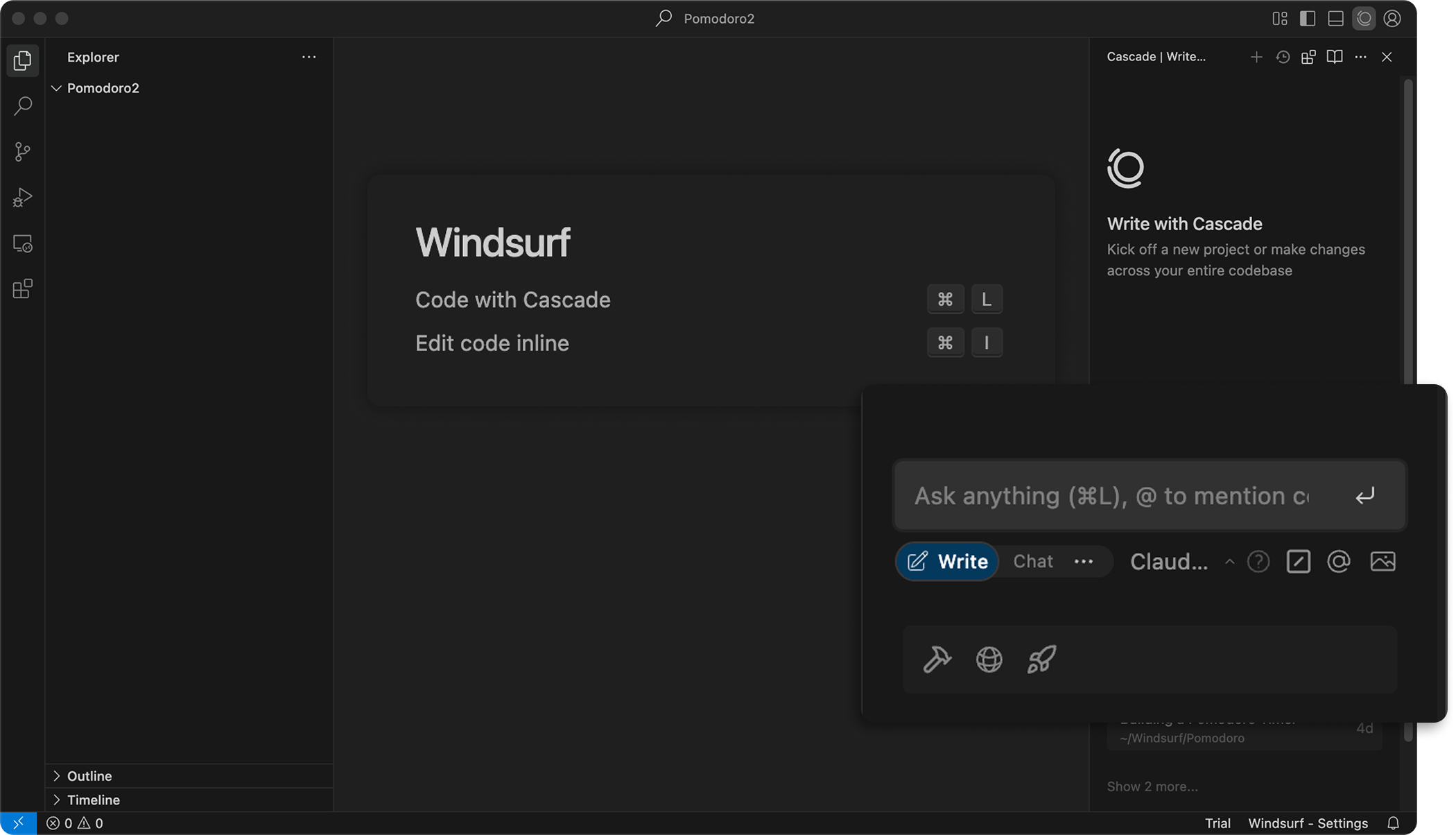Viewport: 1456px width, 835px height.
Task: Toggle the bottom panel visibility
Action: pos(1335,19)
